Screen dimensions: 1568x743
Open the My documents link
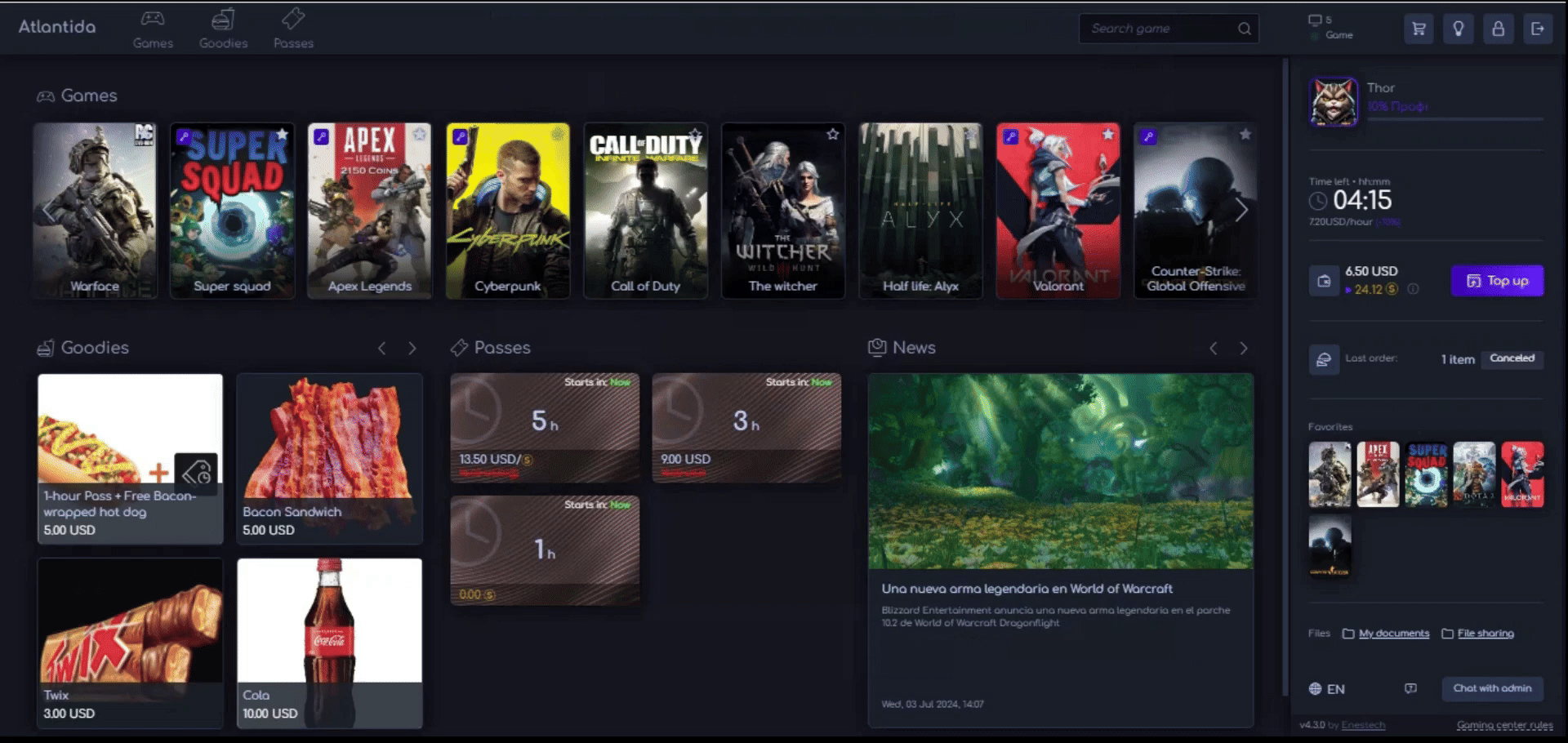(x=1394, y=634)
